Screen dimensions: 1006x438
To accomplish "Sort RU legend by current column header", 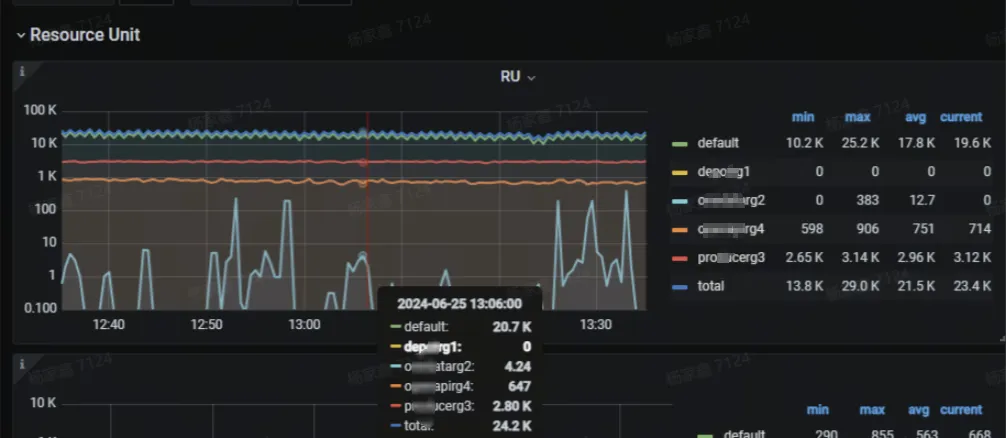I will click(x=960, y=117).
